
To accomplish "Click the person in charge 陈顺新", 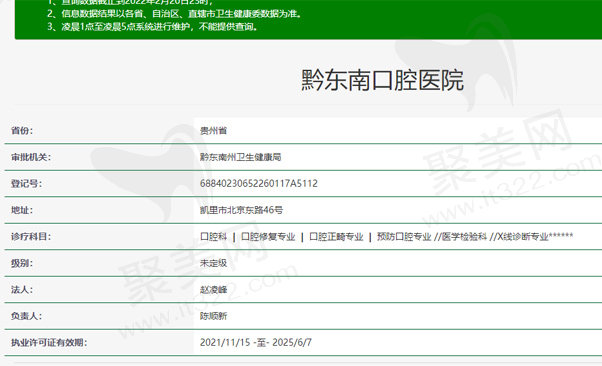I will [213, 316].
